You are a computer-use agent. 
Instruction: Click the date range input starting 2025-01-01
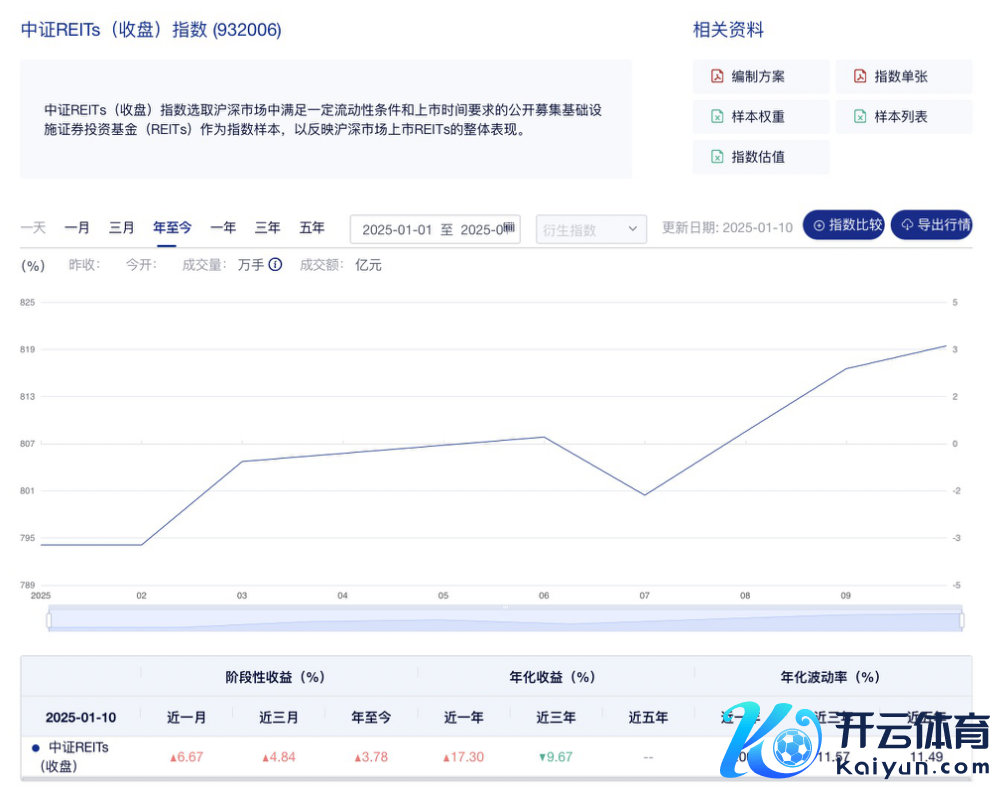tap(430, 229)
